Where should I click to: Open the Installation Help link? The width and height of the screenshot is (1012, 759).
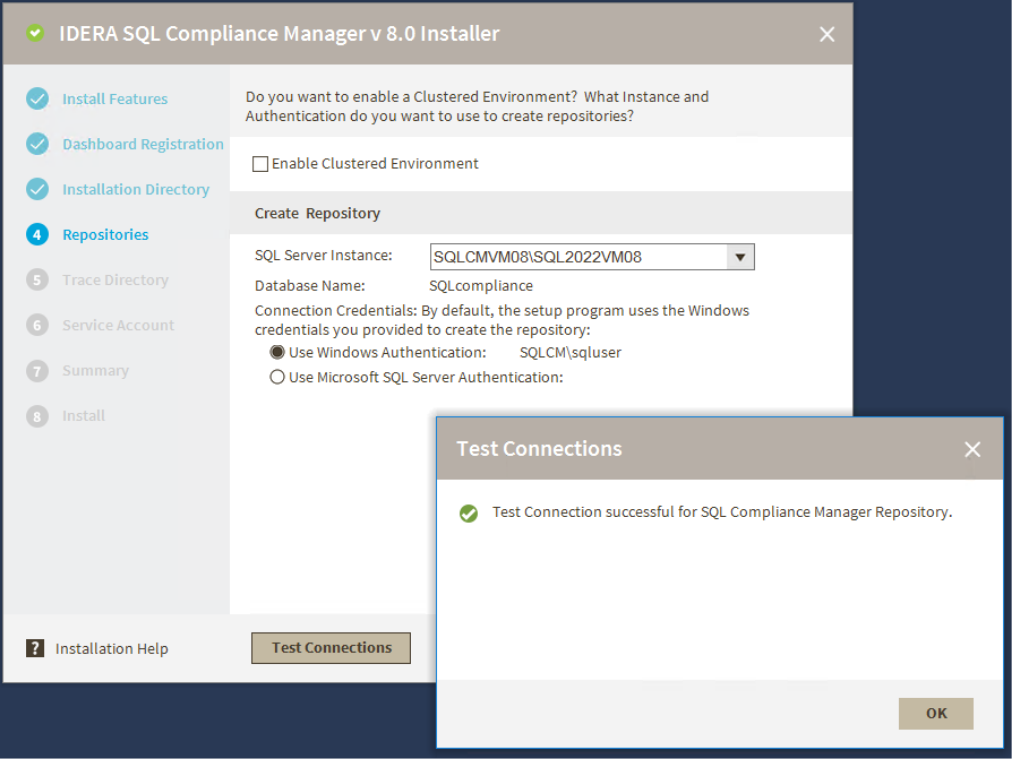pos(112,649)
